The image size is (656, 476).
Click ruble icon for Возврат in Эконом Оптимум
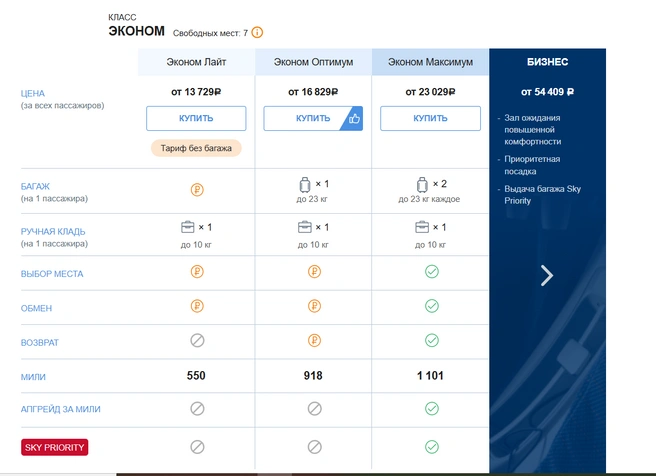[x=314, y=340]
